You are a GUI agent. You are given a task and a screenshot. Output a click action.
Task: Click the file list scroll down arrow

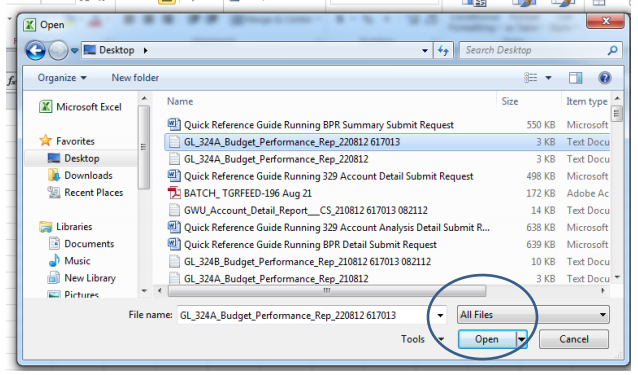tap(617, 277)
